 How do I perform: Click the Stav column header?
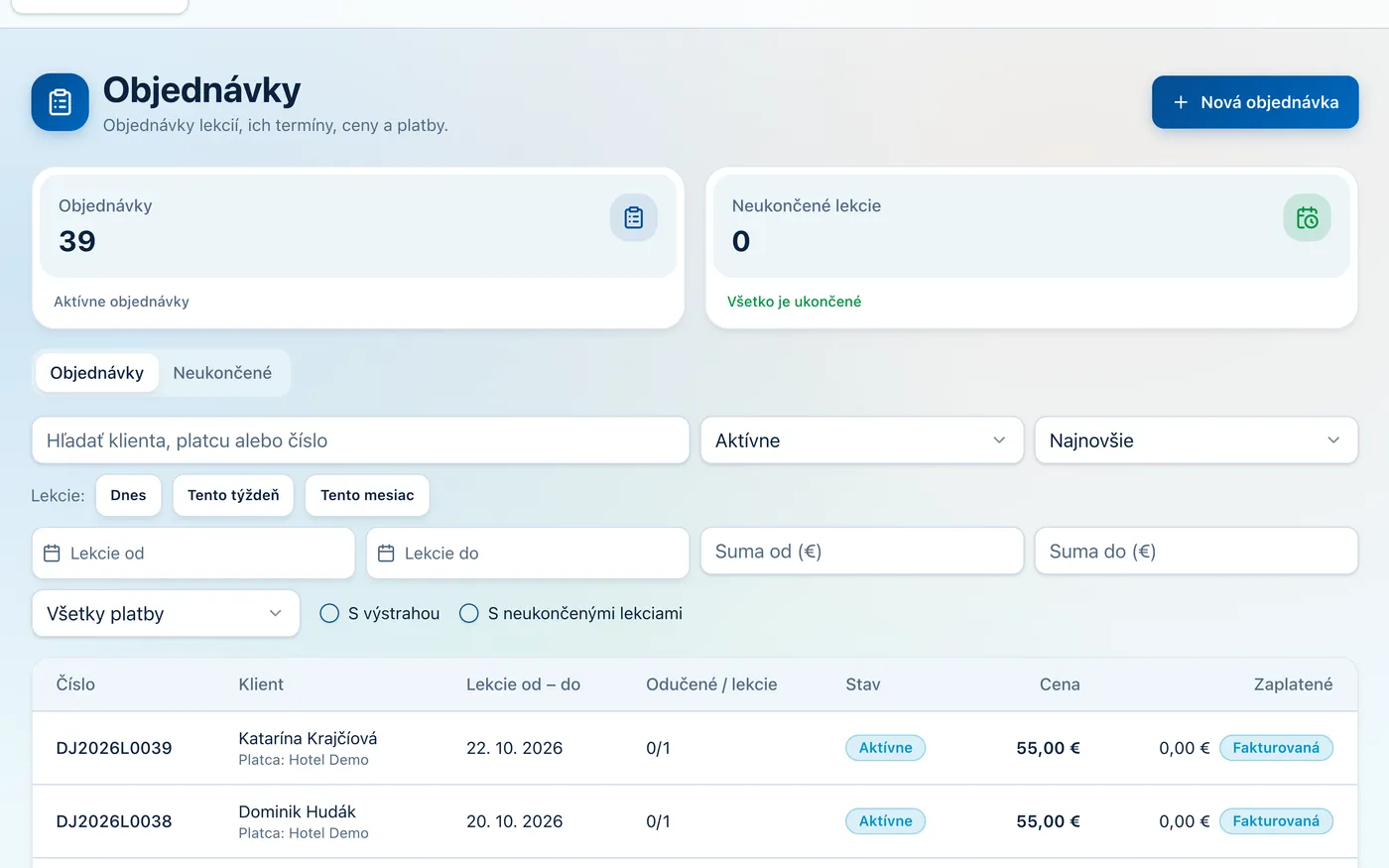point(863,684)
